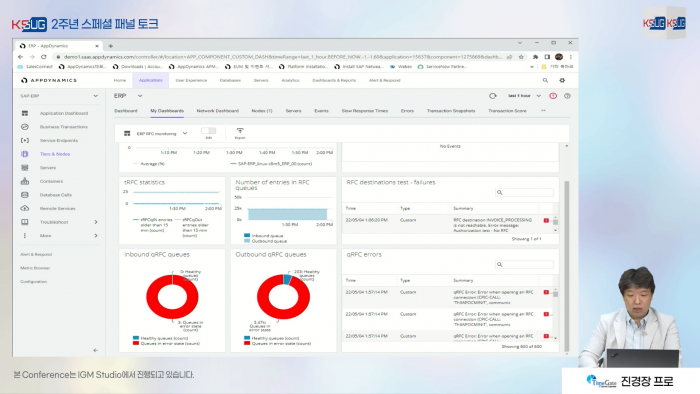This screenshot has width=700, height=394.
Task: Select Tiers & Nodes in sidebar
Action: click(x=55, y=154)
